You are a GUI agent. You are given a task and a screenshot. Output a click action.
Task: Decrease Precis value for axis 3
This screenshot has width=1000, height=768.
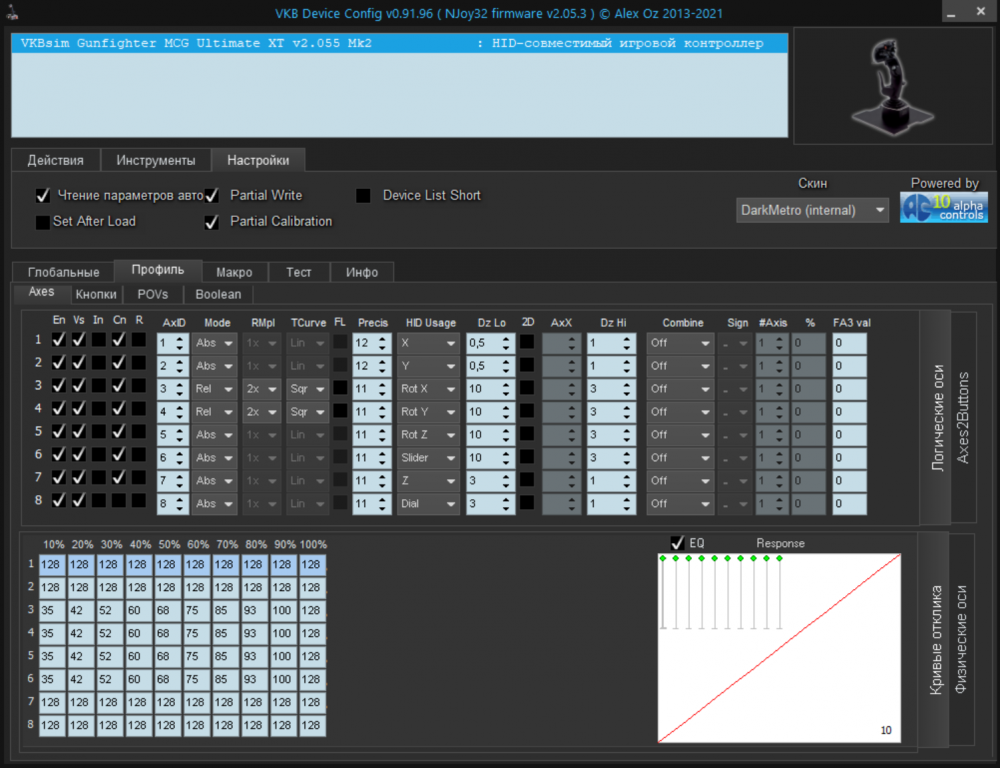[382, 393]
